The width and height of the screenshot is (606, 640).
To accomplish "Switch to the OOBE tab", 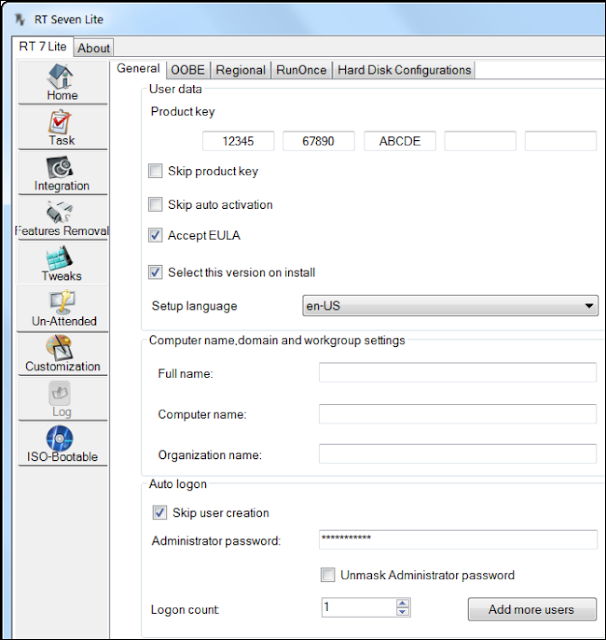I will (x=188, y=70).
